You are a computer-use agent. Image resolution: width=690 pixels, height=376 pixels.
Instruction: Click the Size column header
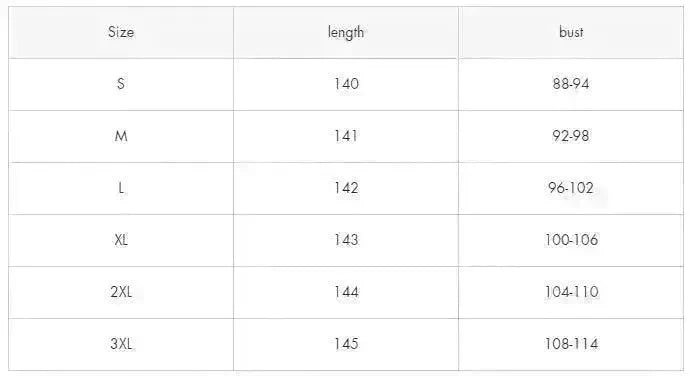click(x=121, y=32)
